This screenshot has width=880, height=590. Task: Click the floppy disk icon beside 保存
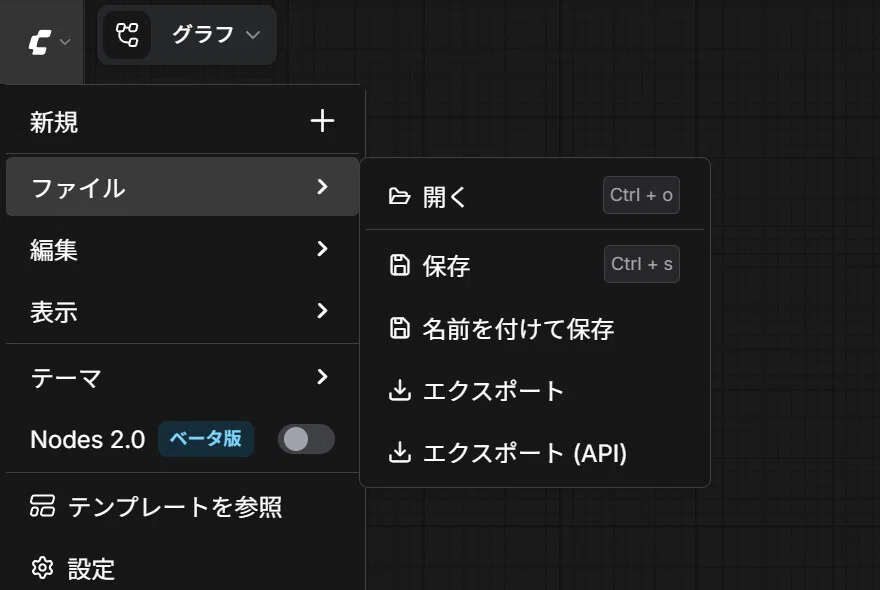click(x=400, y=265)
